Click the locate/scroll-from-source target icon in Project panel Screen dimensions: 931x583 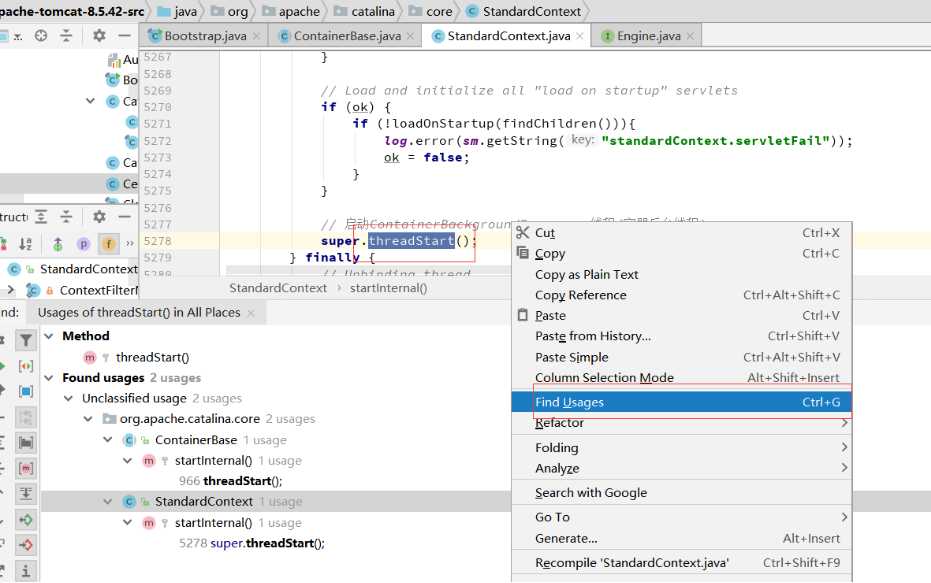pos(40,36)
